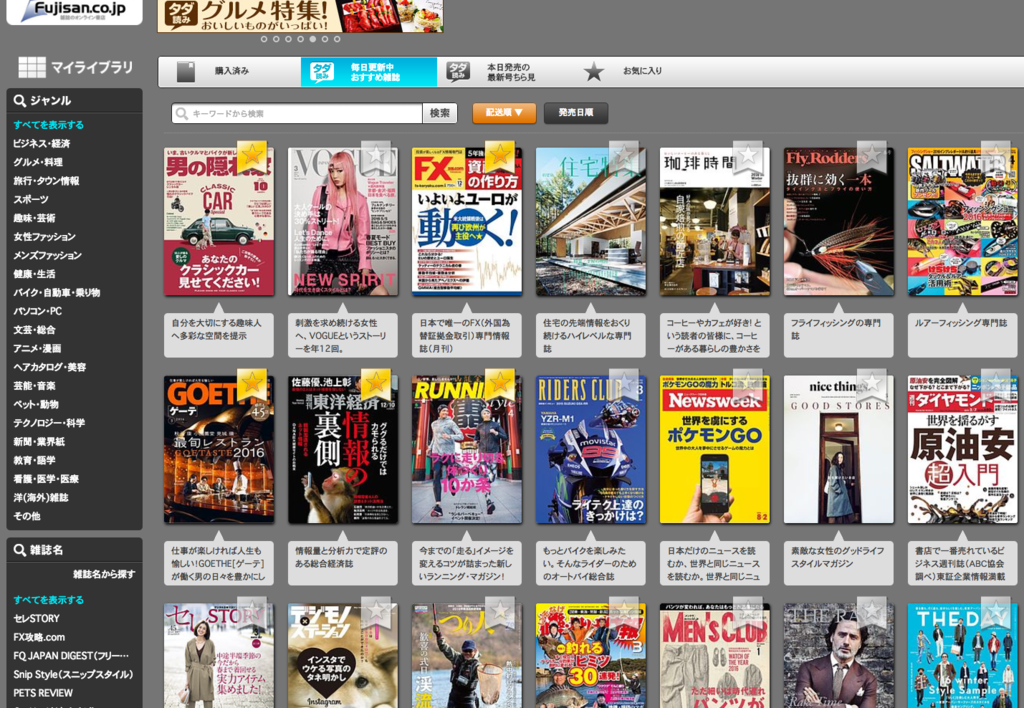Switch to 購入済み tab
The height and width of the screenshot is (708, 1024).
pyautogui.click(x=229, y=71)
